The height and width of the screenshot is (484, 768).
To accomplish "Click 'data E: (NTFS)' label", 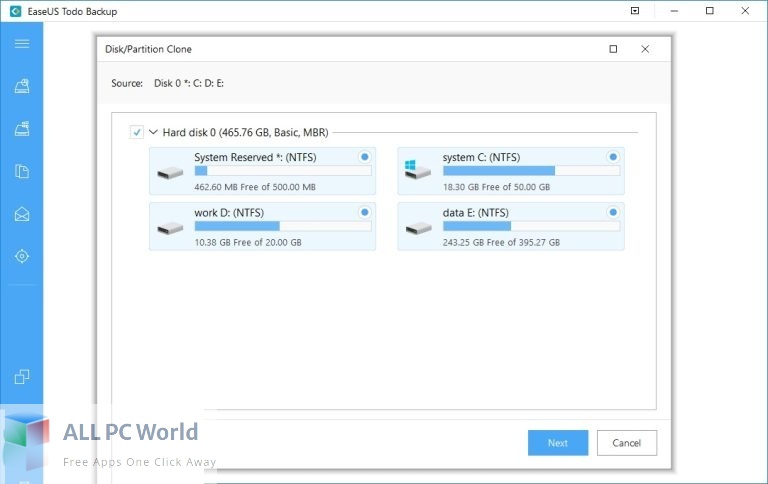I will tap(476, 213).
